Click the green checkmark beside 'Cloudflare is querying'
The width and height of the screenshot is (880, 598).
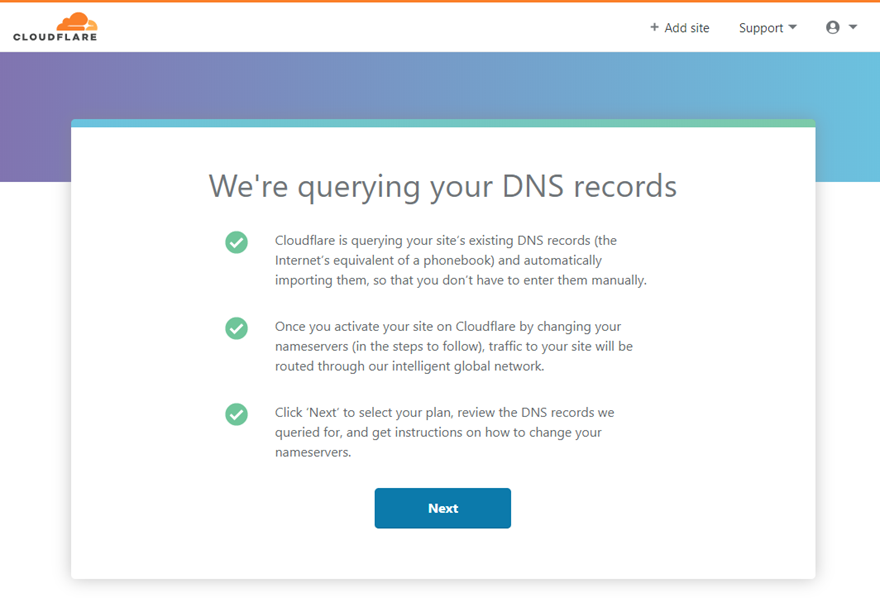coord(236,242)
